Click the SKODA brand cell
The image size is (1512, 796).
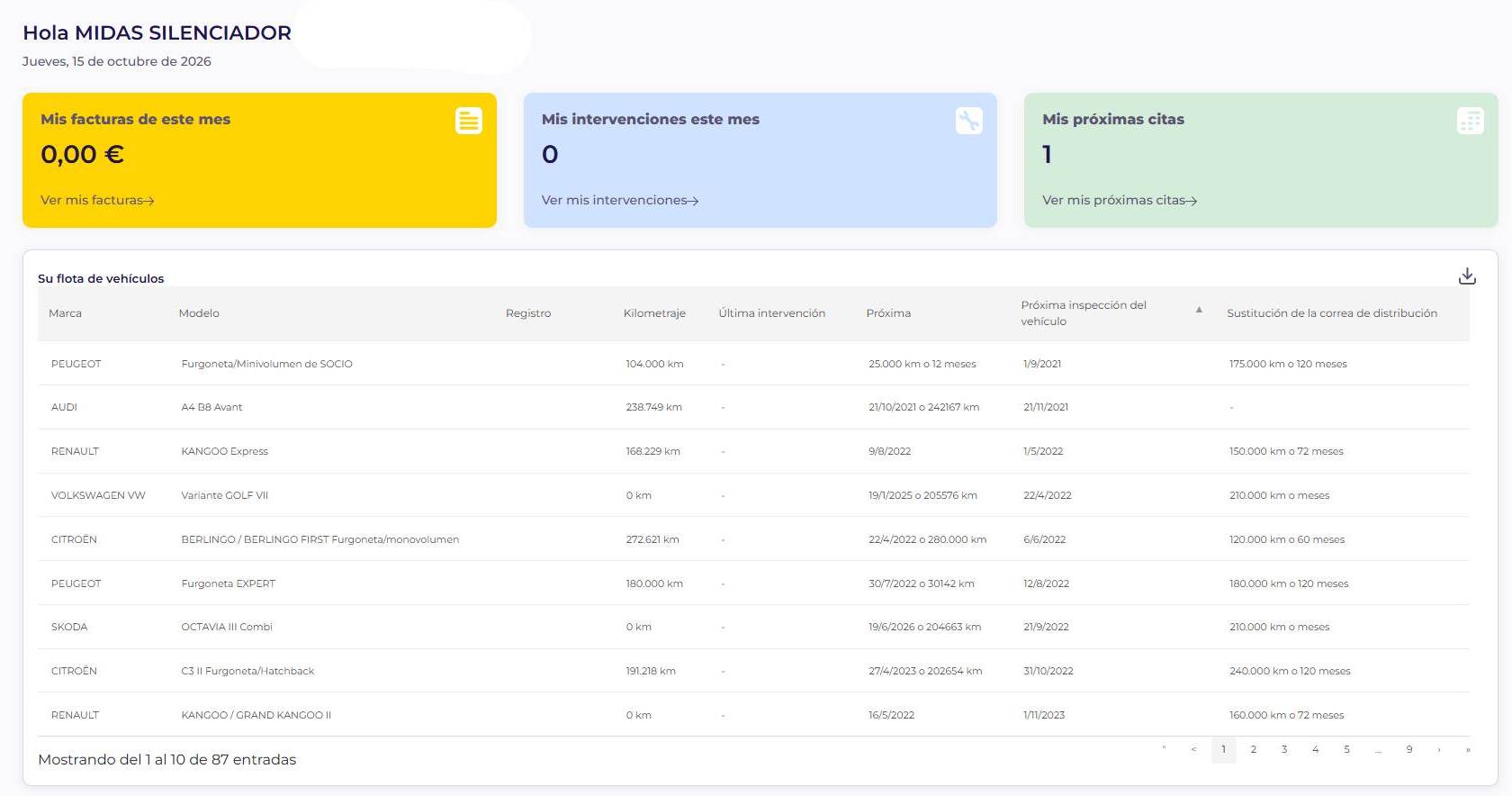(69, 627)
